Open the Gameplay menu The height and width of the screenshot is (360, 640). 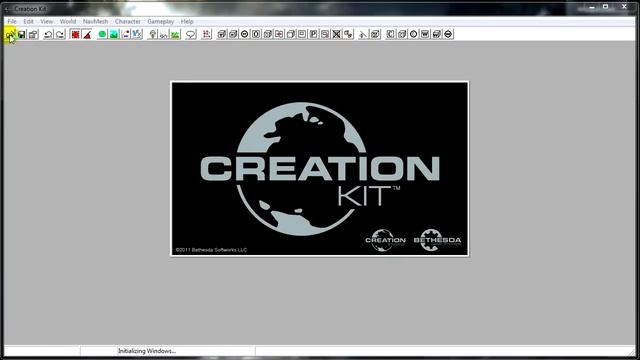(x=160, y=21)
